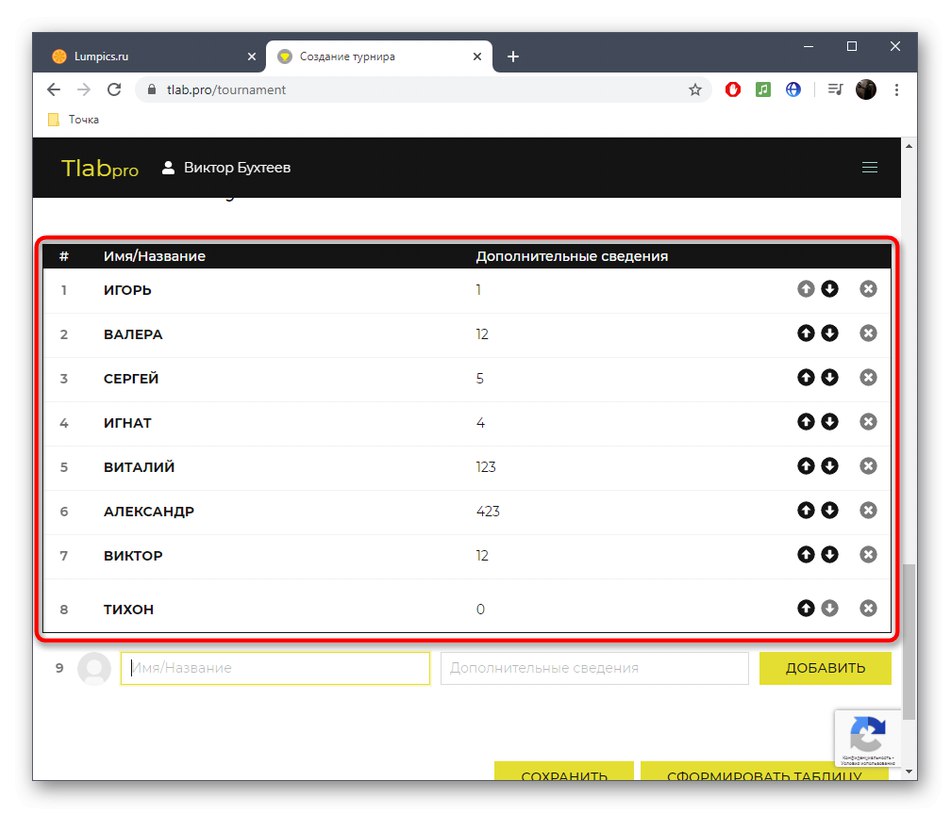Move ТИХОН up one position
This screenshot has height=813, width=950.
805,608
